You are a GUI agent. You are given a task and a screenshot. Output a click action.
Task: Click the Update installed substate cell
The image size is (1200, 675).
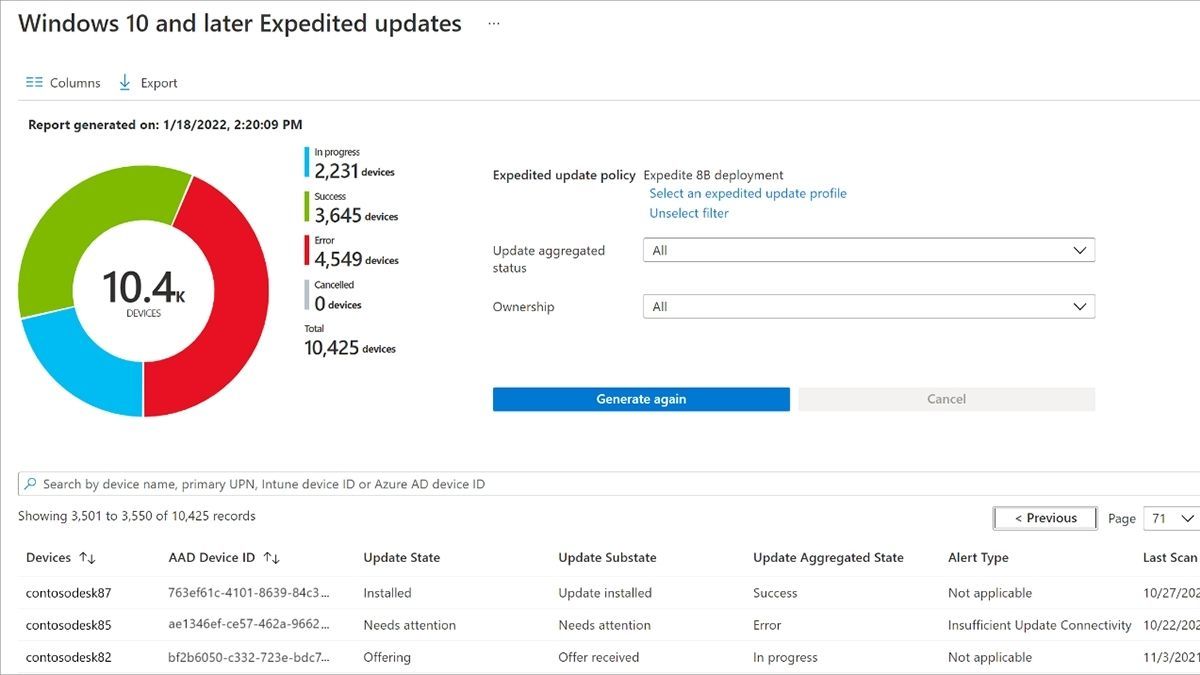coord(605,593)
